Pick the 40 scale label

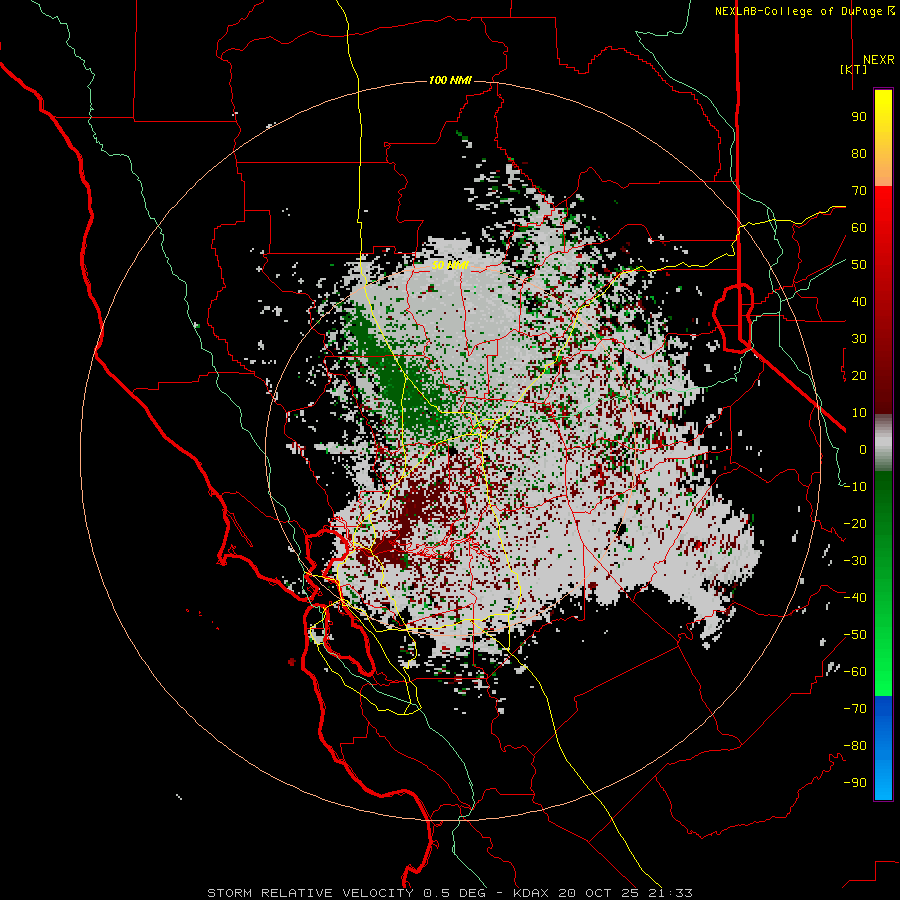click(859, 302)
